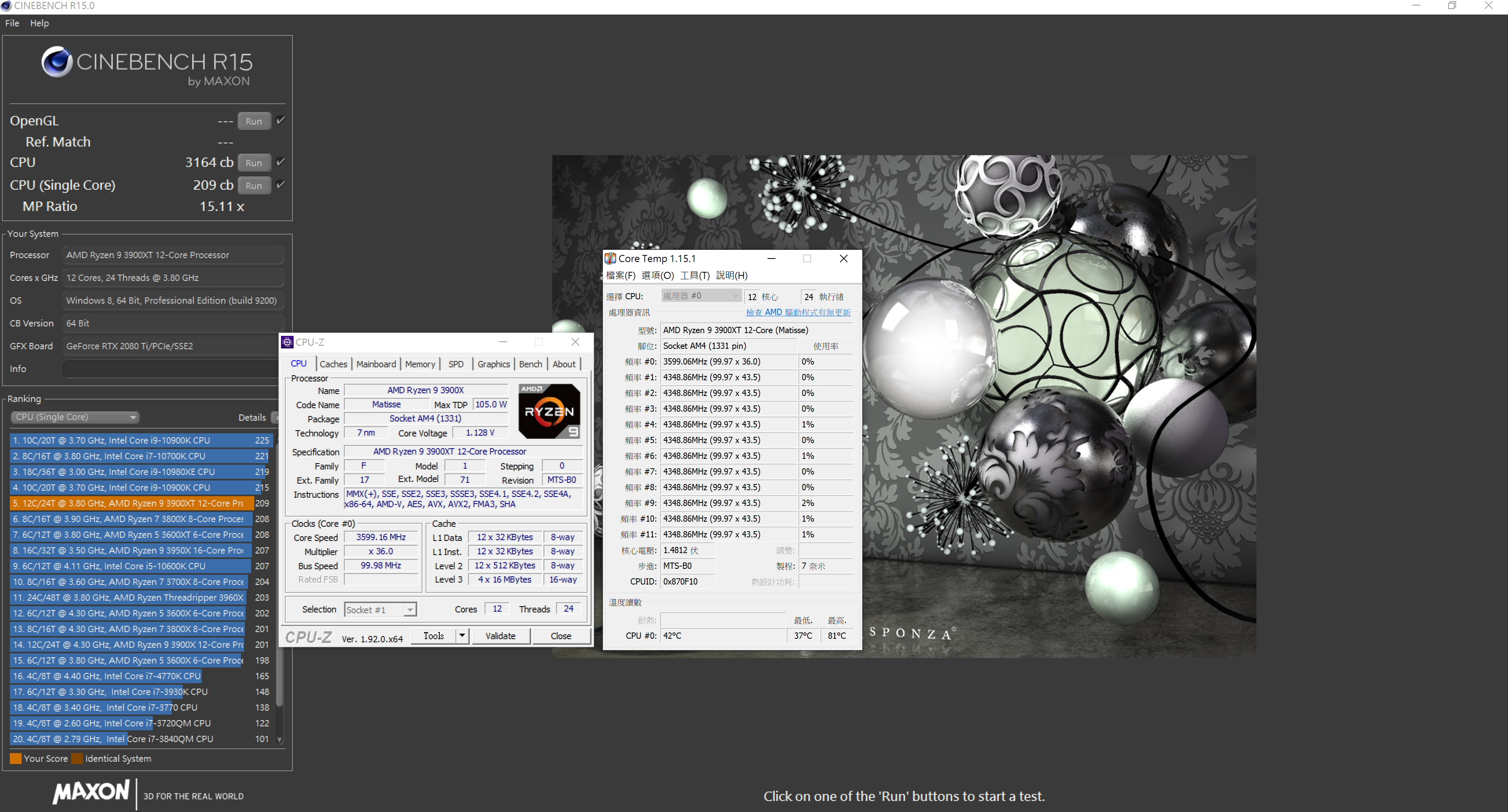
Task: Select the CPU tab in CPU-Z
Action: coord(299,363)
